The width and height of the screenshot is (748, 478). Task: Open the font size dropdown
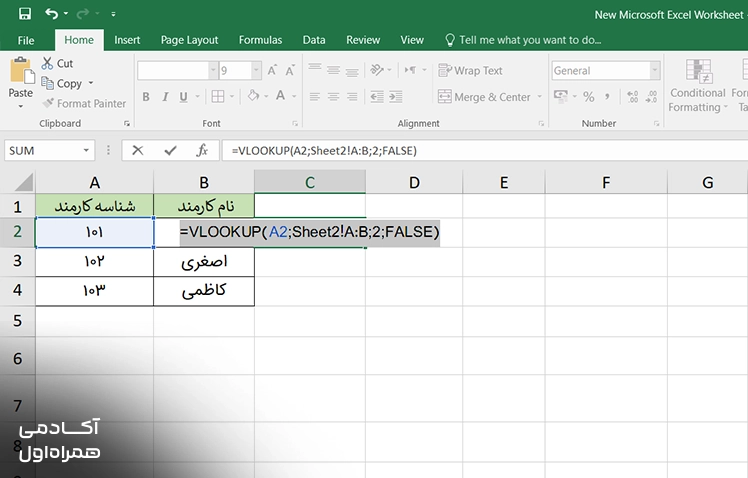tap(256, 71)
